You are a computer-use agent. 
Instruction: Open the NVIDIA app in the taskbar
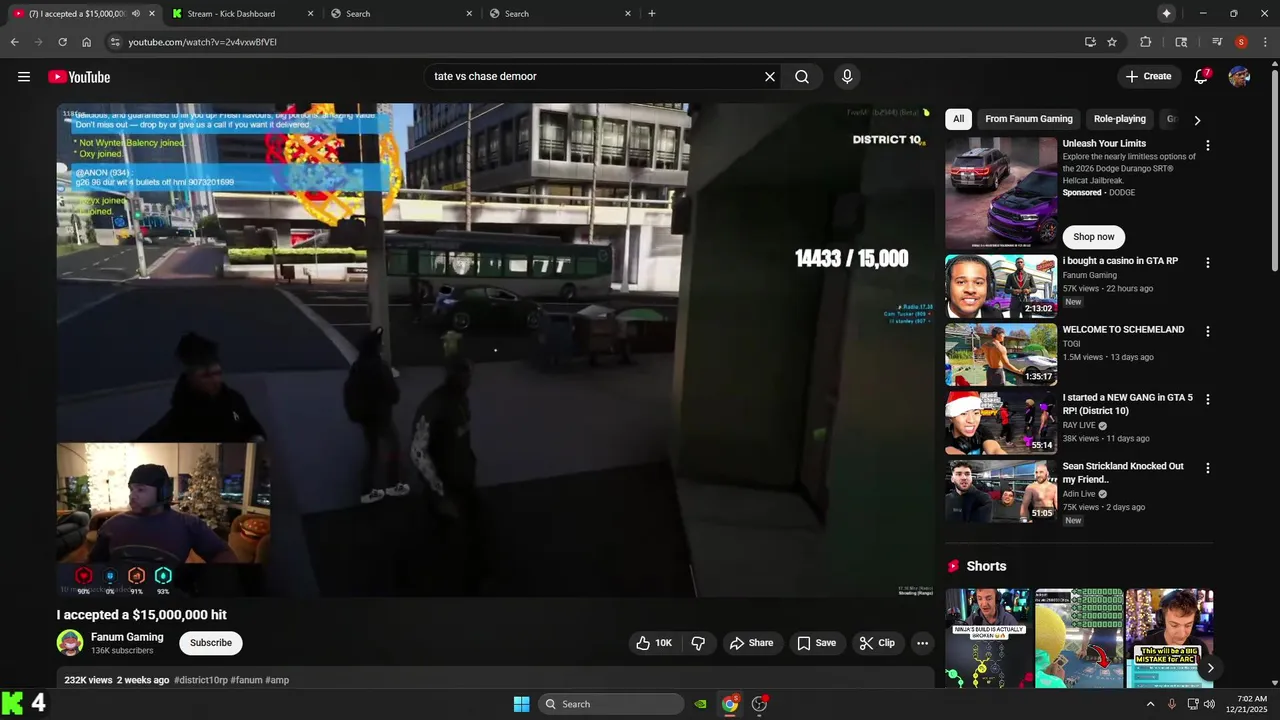click(701, 704)
